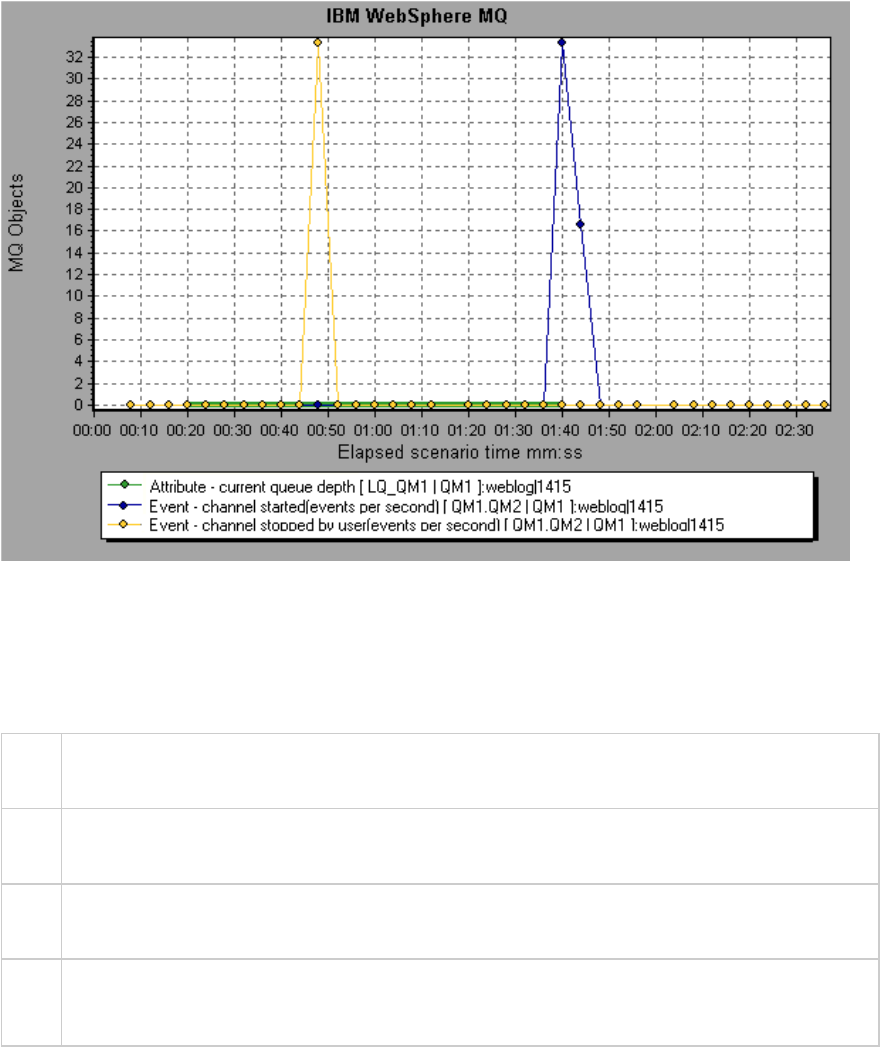Click the green legend line marker
This screenshot has height=1047, width=880.
(124, 485)
